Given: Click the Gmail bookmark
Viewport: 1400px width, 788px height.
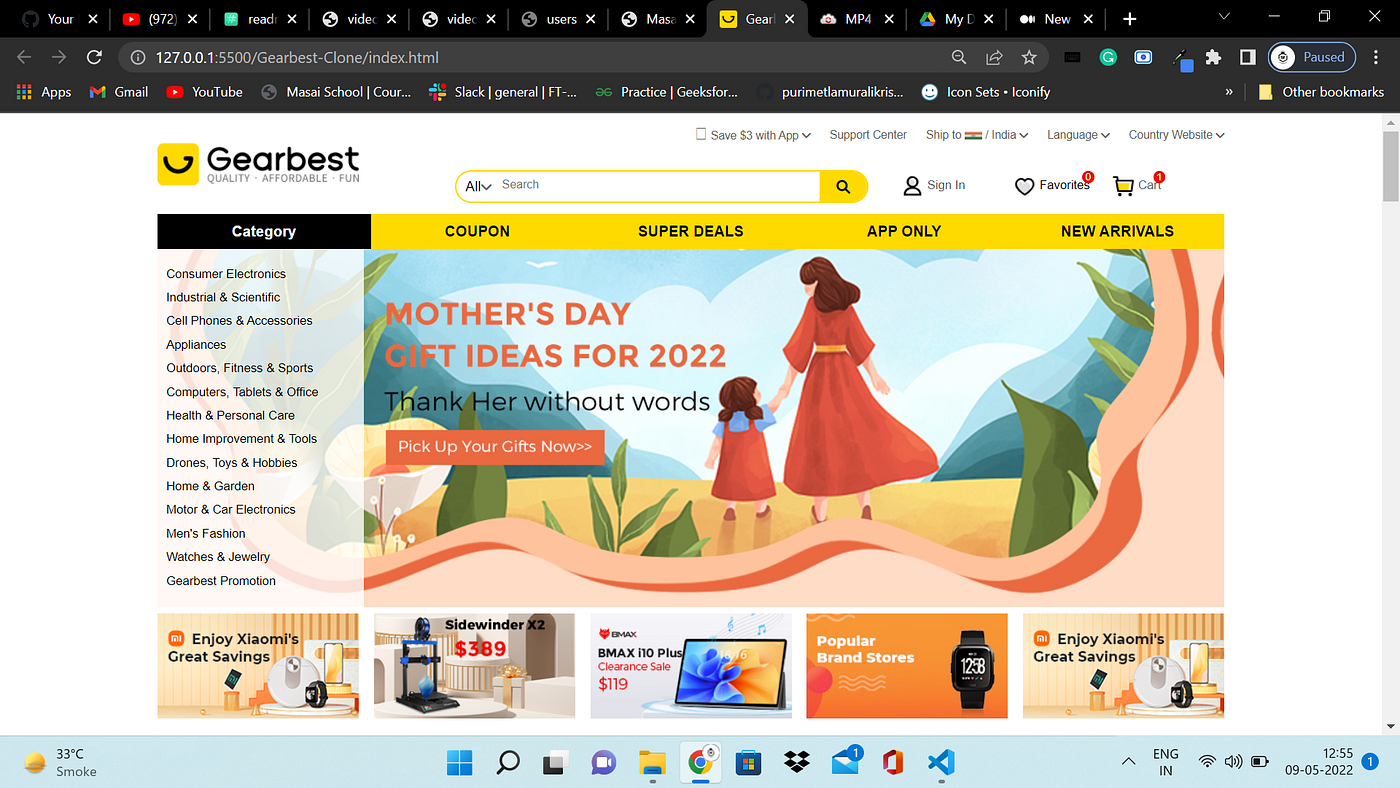Looking at the screenshot, I should pyautogui.click(x=119, y=92).
